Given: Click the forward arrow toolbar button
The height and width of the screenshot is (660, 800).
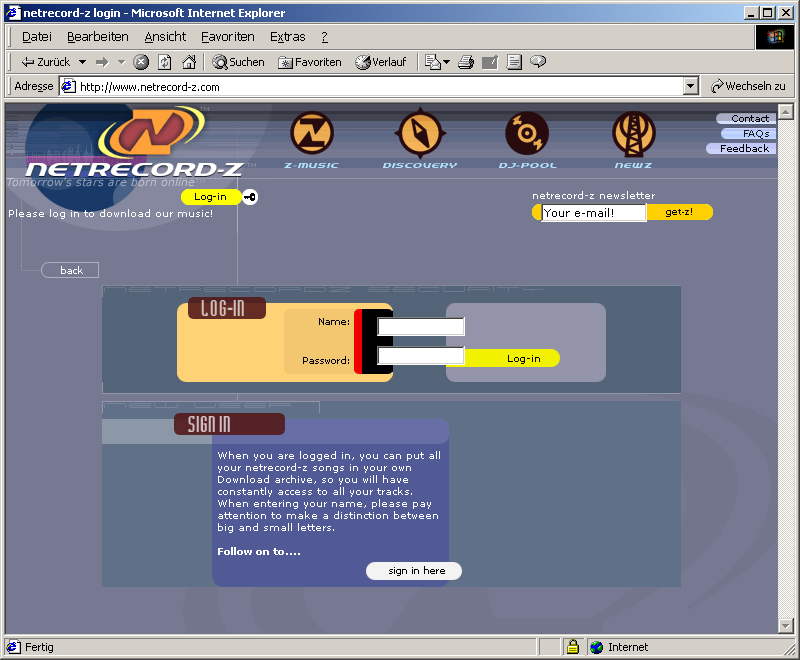Looking at the screenshot, I should [x=103, y=62].
